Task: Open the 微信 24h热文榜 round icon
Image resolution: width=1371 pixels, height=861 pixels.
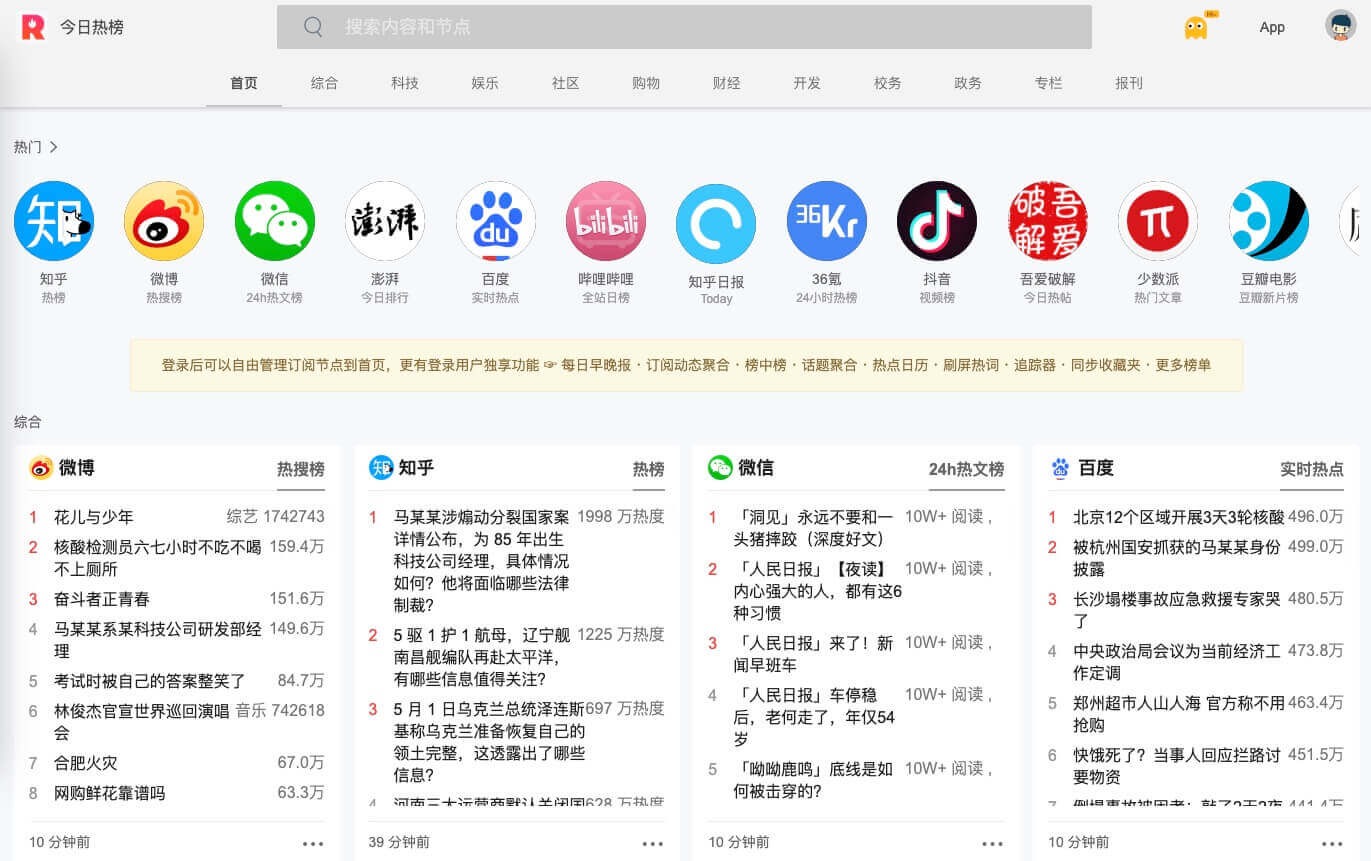Action: [275, 221]
